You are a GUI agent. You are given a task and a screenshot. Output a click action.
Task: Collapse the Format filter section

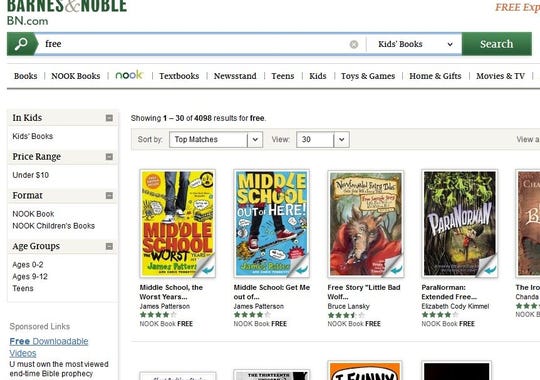coord(109,196)
